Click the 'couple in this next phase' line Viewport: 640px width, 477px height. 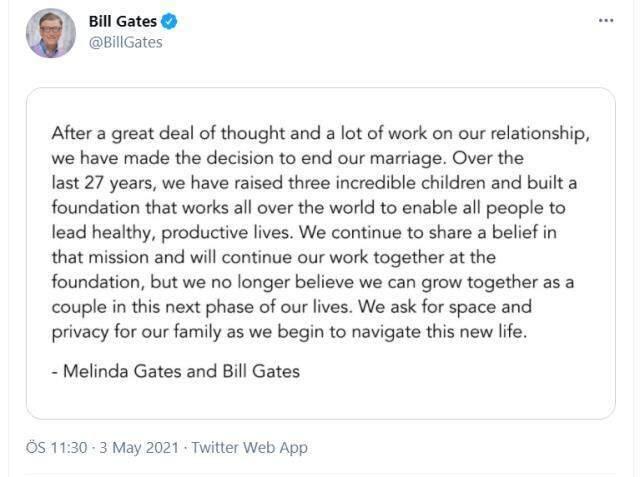tap(291, 307)
